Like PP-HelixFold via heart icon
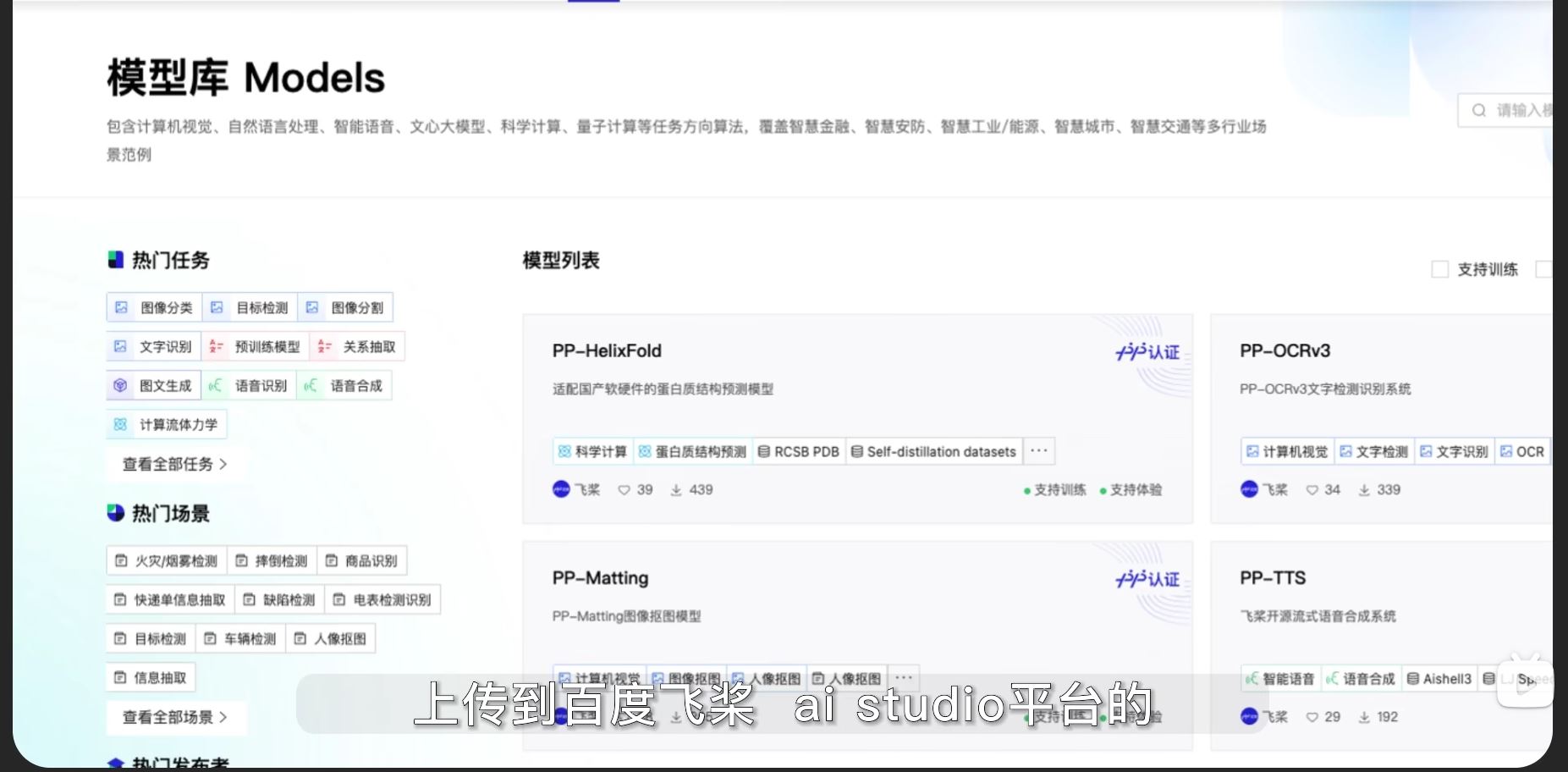The height and width of the screenshot is (772, 1568). click(x=624, y=489)
